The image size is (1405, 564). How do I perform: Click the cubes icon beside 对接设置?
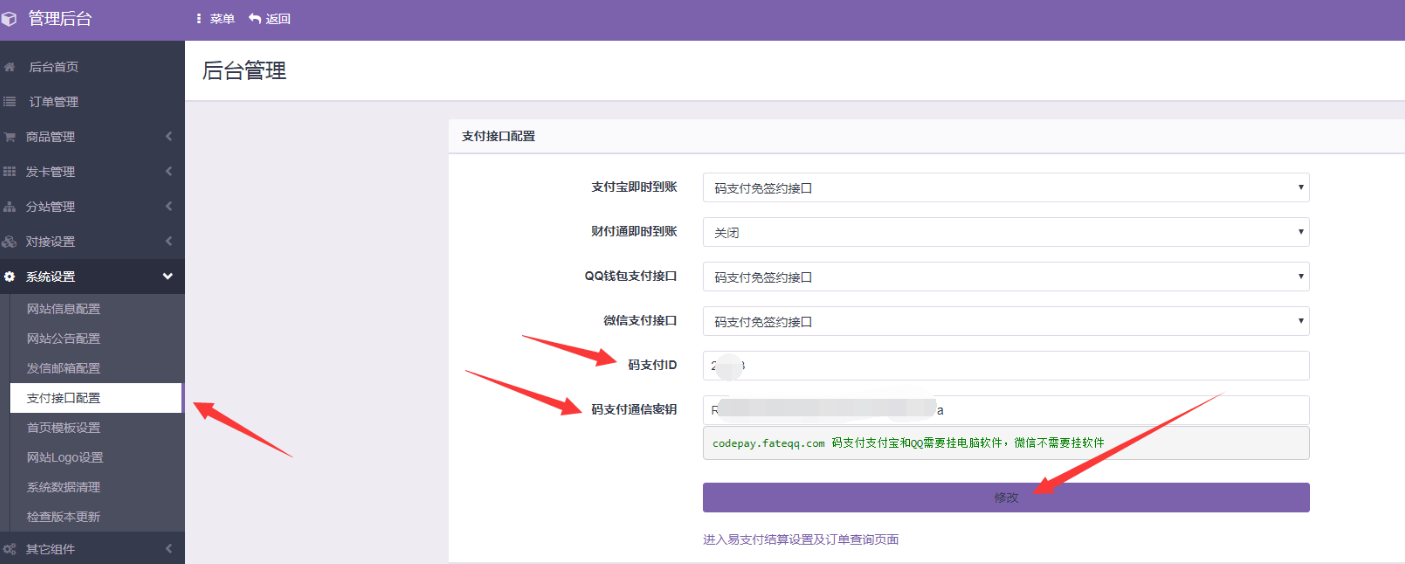tap(10, 242)
